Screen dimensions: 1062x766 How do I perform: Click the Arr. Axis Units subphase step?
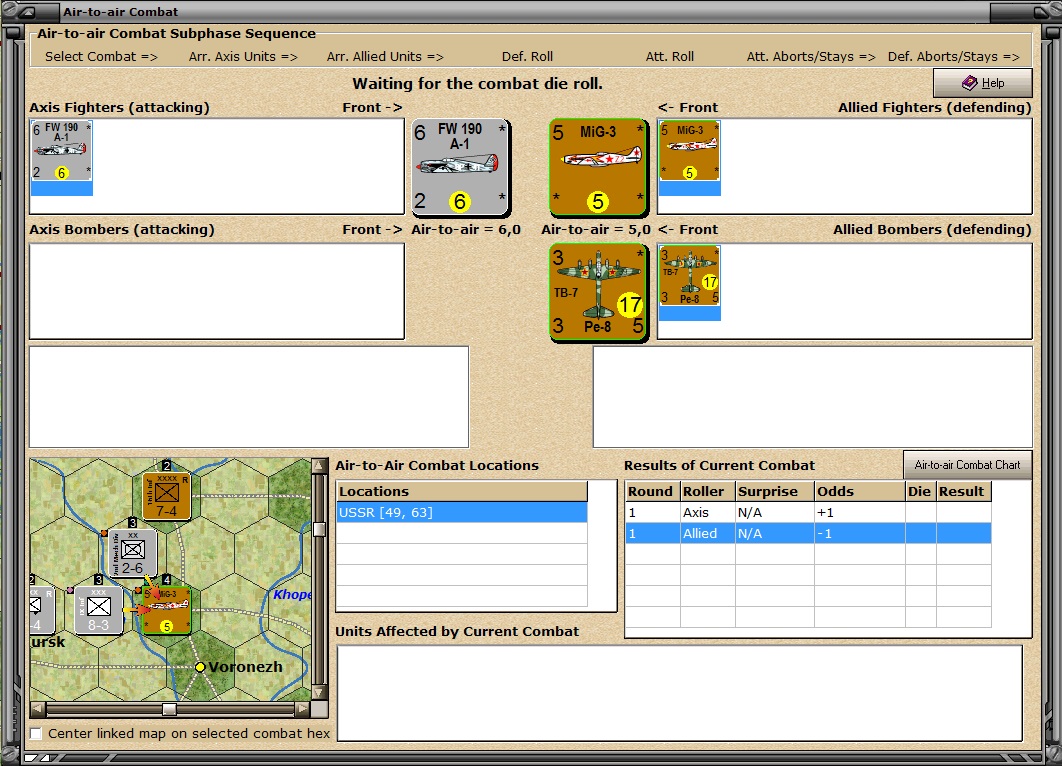[x=243, y=56]
